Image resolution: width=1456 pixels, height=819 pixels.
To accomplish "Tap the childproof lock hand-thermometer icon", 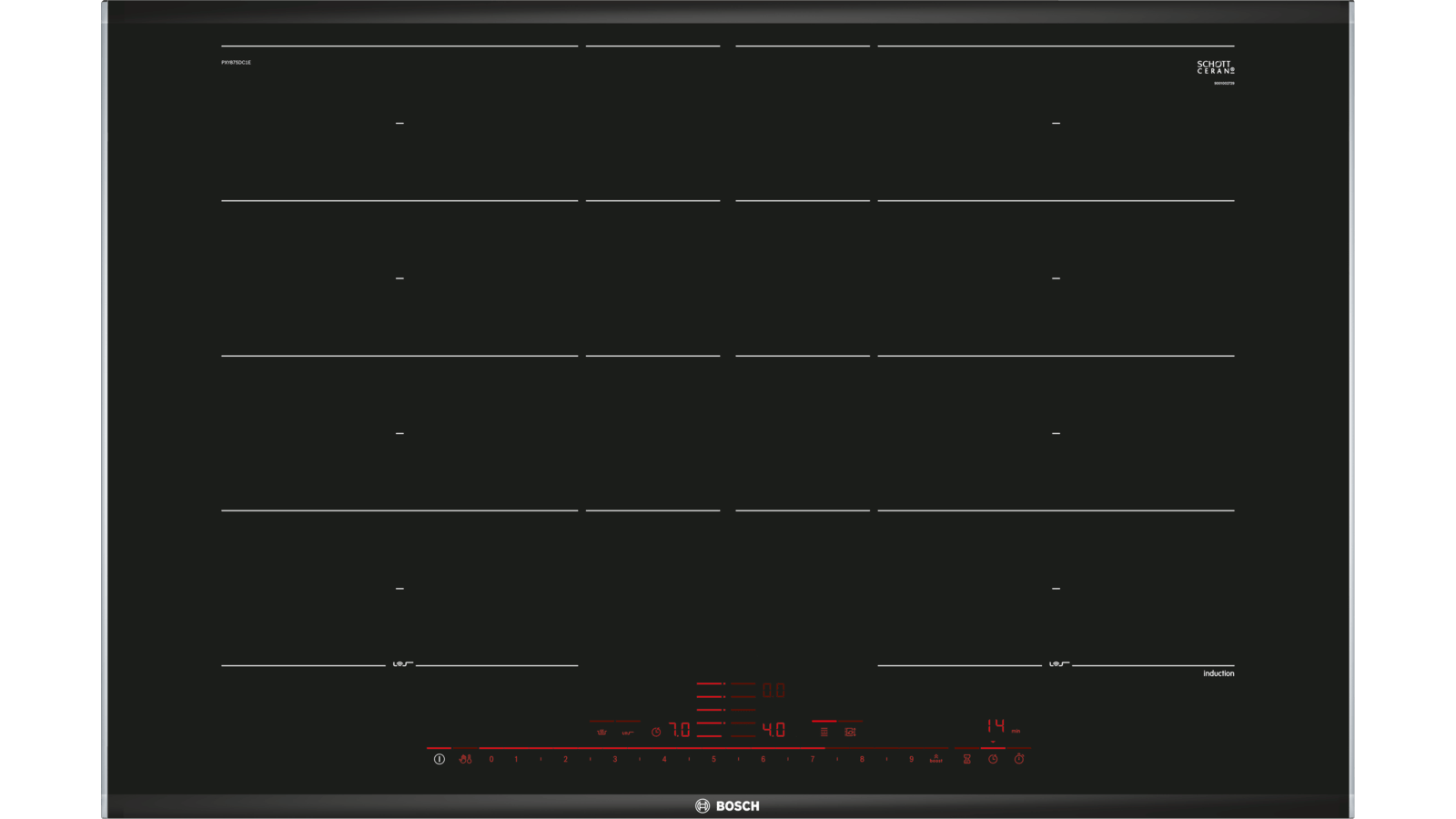I will coord(465,759).
